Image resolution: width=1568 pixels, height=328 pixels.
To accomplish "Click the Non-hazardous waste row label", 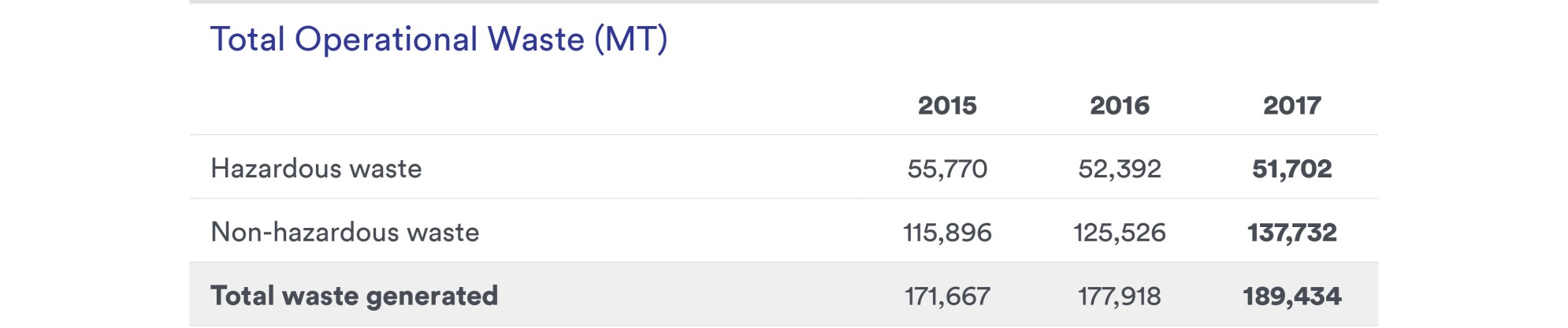I will click(x=345, y=233).
